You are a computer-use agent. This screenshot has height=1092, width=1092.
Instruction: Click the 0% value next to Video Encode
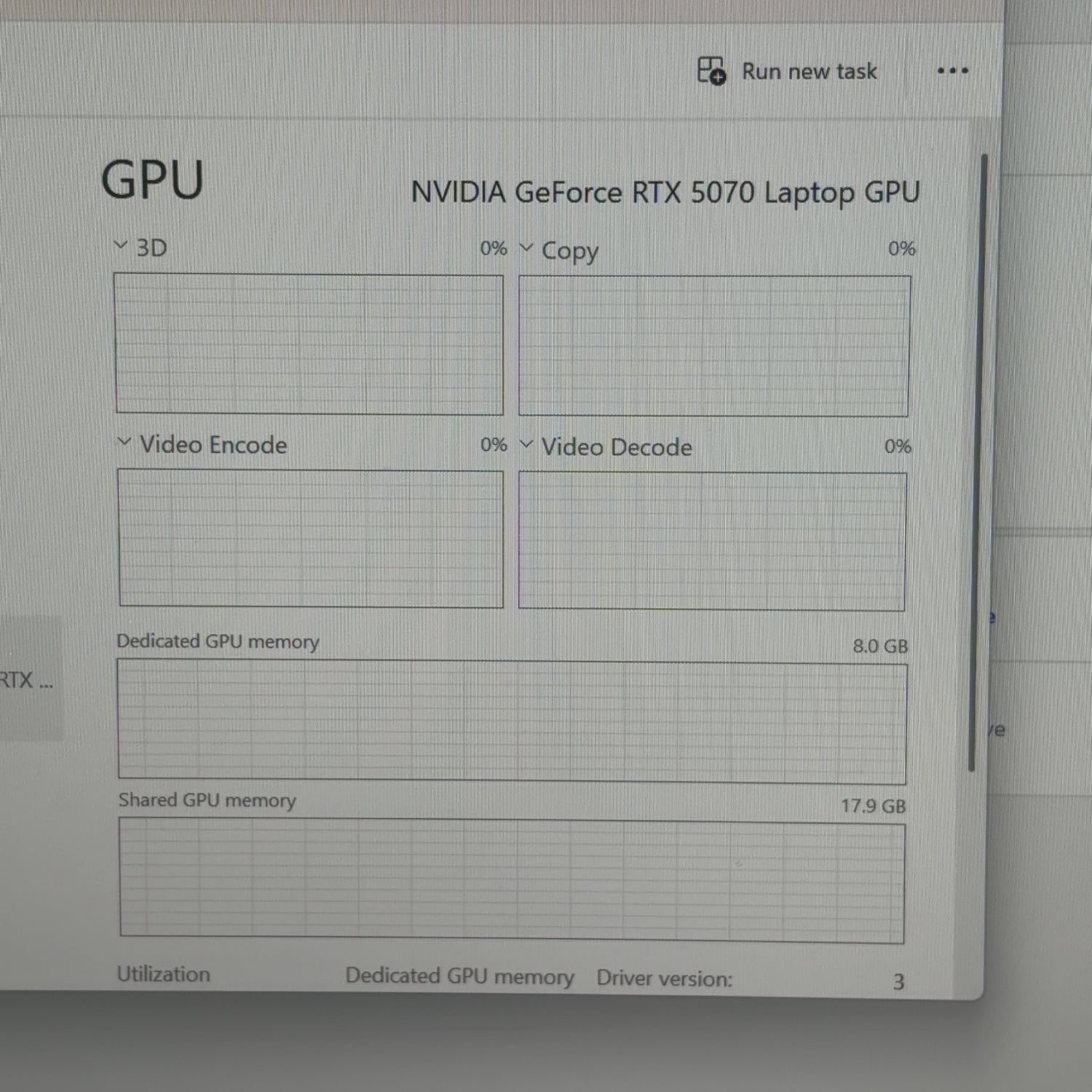click(x=494, y=445)
